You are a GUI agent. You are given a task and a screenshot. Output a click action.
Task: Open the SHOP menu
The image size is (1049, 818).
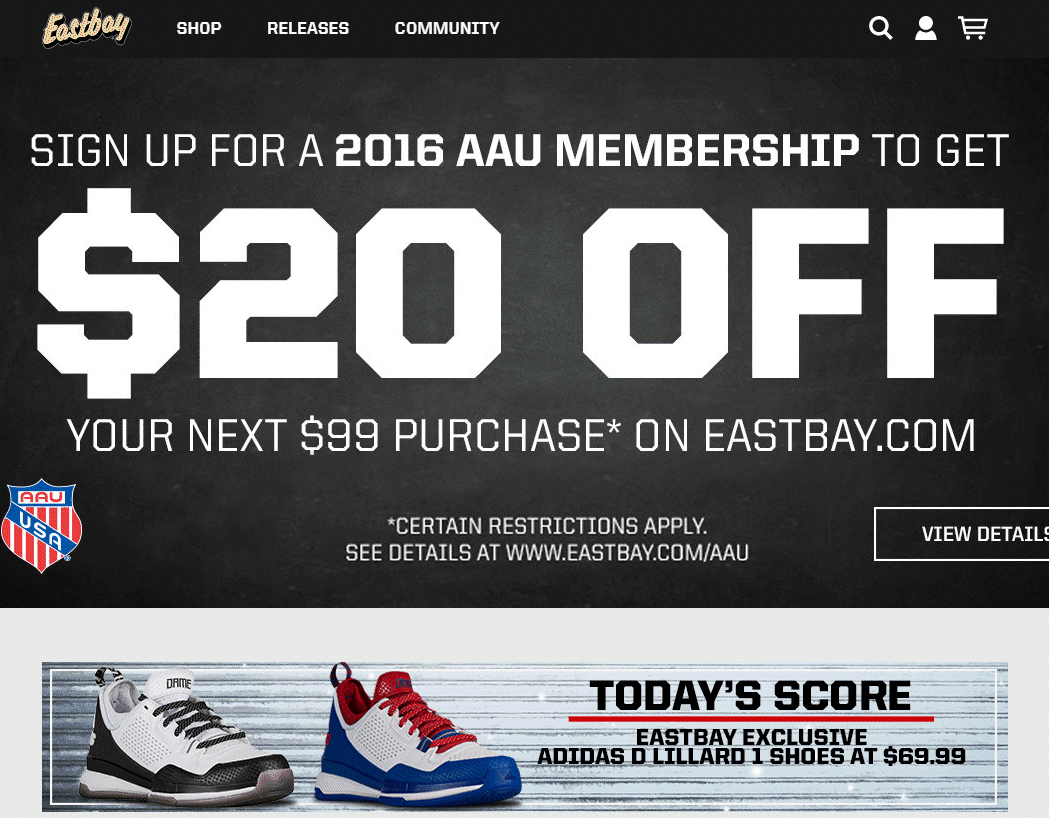198,28
